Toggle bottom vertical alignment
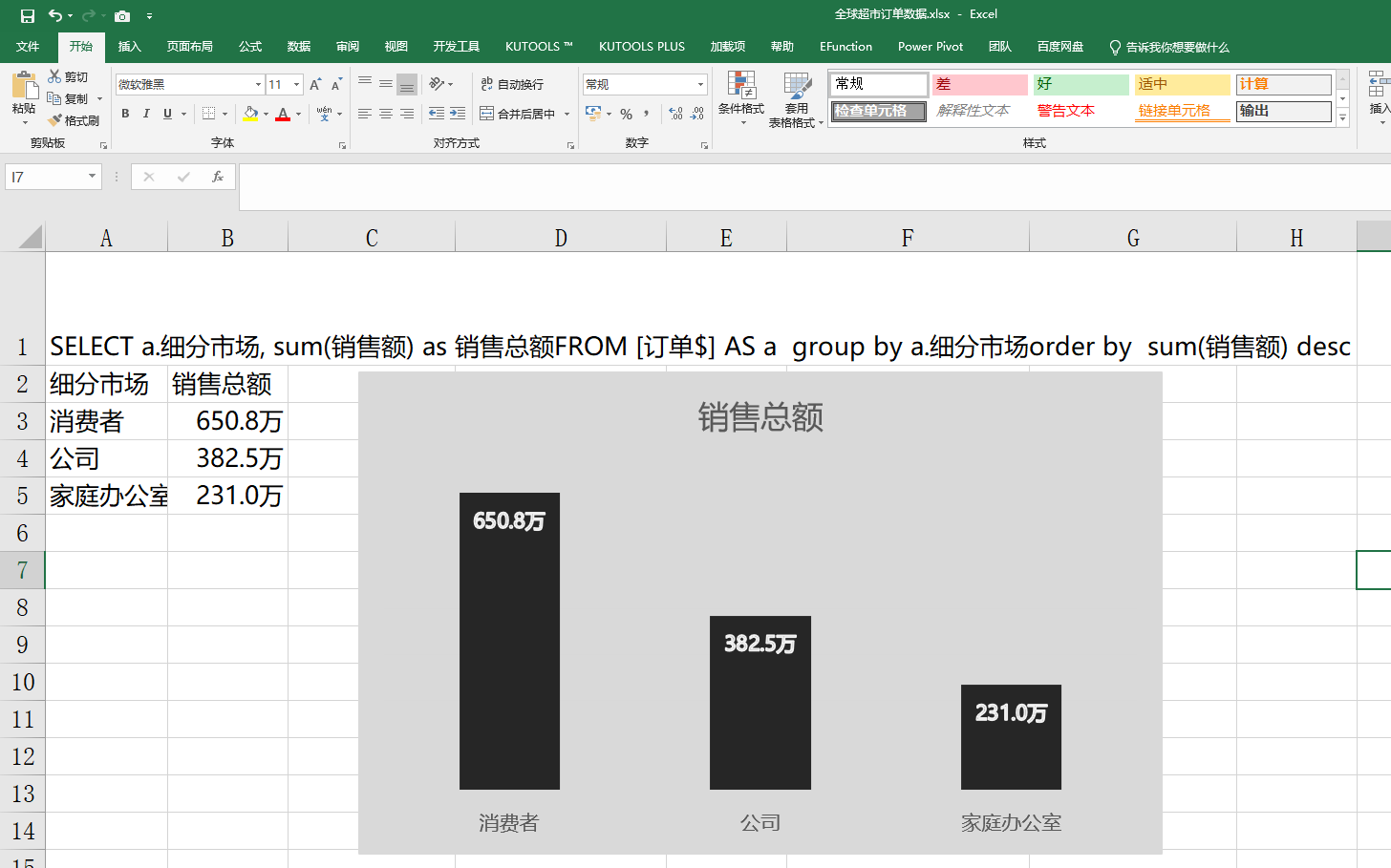This screenshot has width=1391, height=868. [x=407, y=84]
